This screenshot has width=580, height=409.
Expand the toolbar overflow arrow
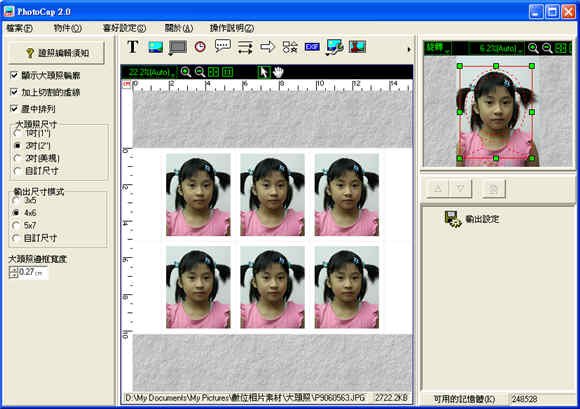[409, 49]
